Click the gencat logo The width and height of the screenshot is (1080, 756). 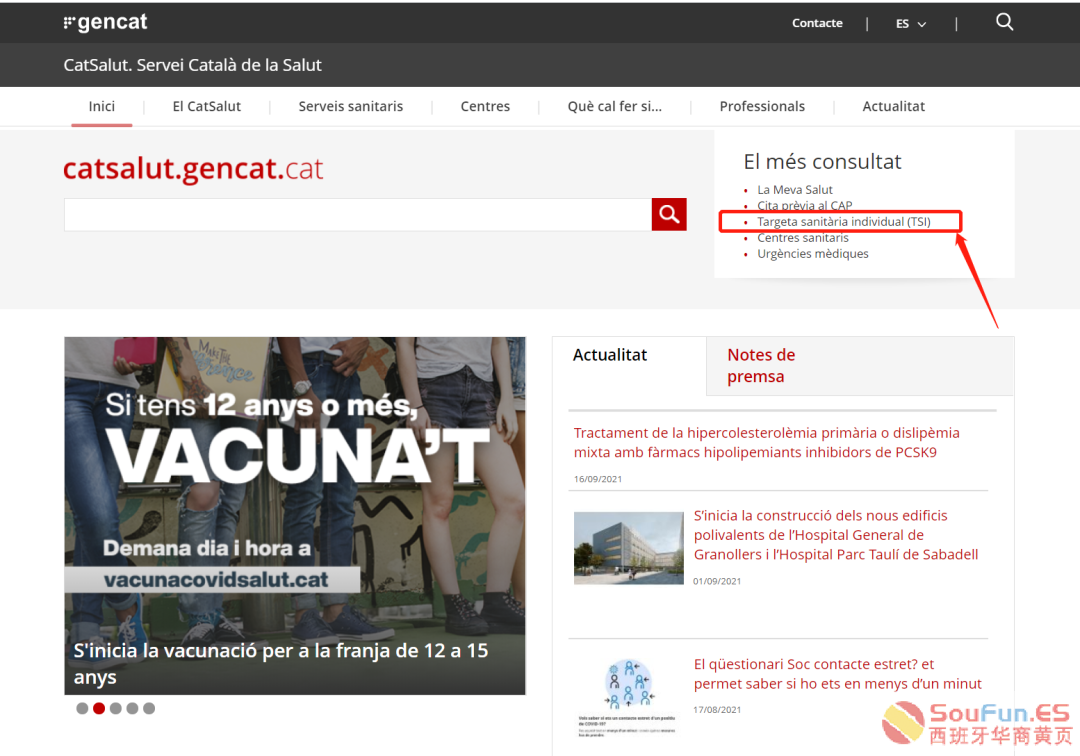tap(105, 22)
